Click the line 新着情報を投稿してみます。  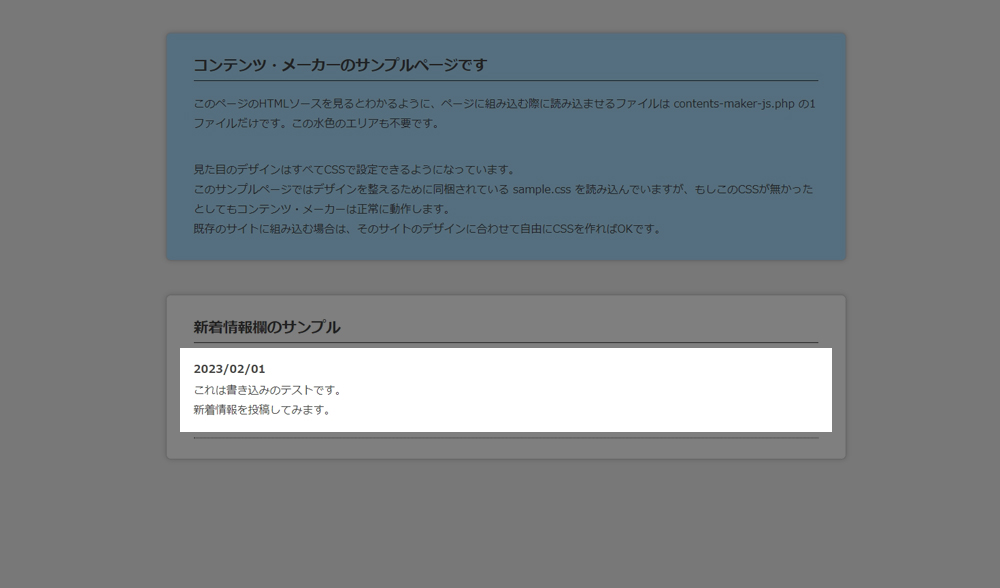click(263, 409)
